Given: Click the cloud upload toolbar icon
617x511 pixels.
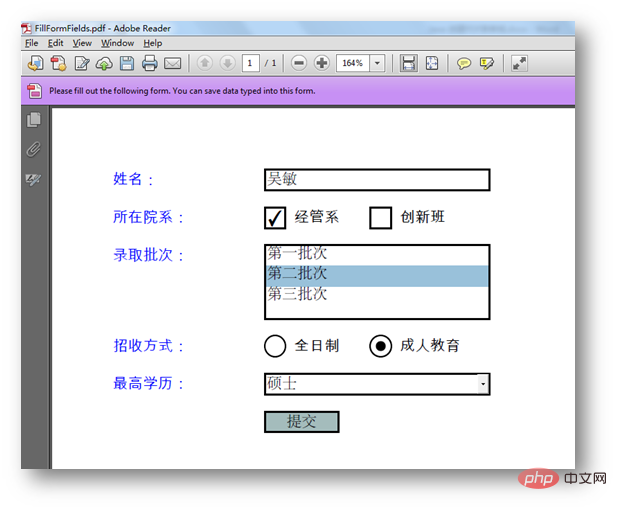Looking at the screenshot, I should 104,63.
